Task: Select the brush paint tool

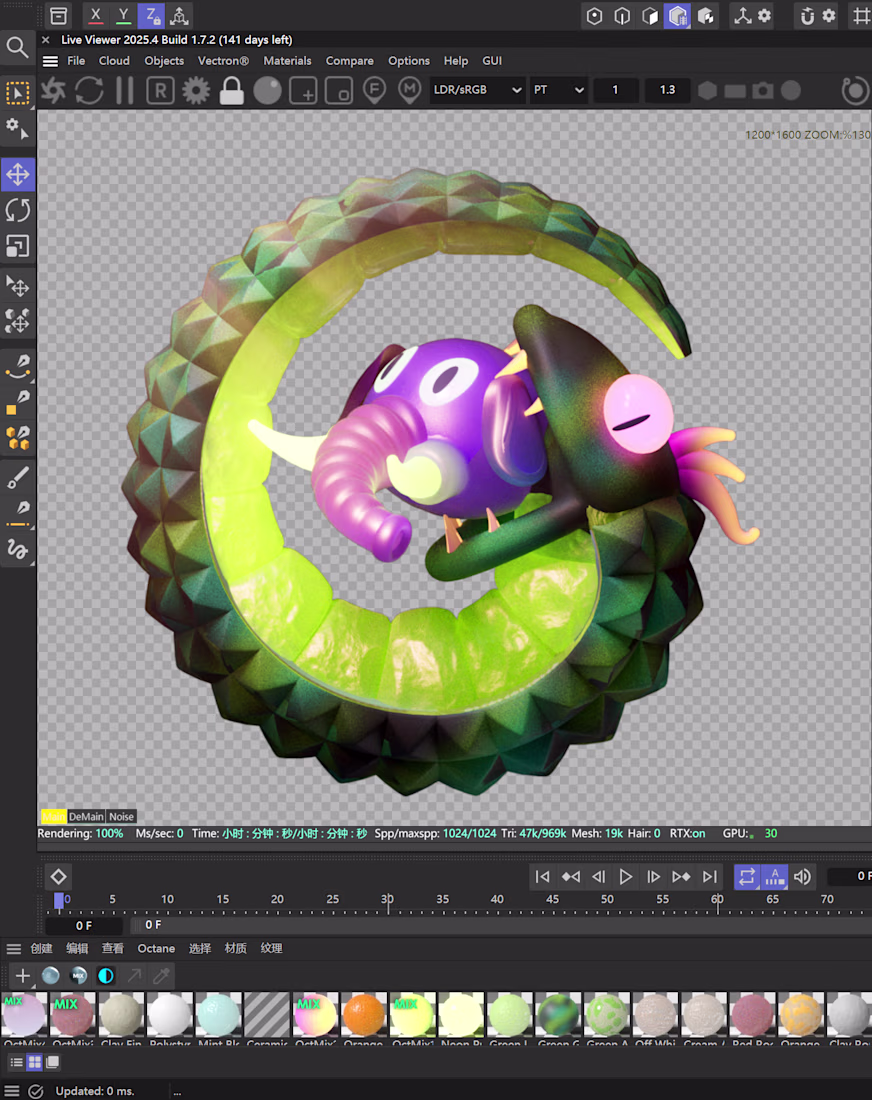Action: (18, 477)
